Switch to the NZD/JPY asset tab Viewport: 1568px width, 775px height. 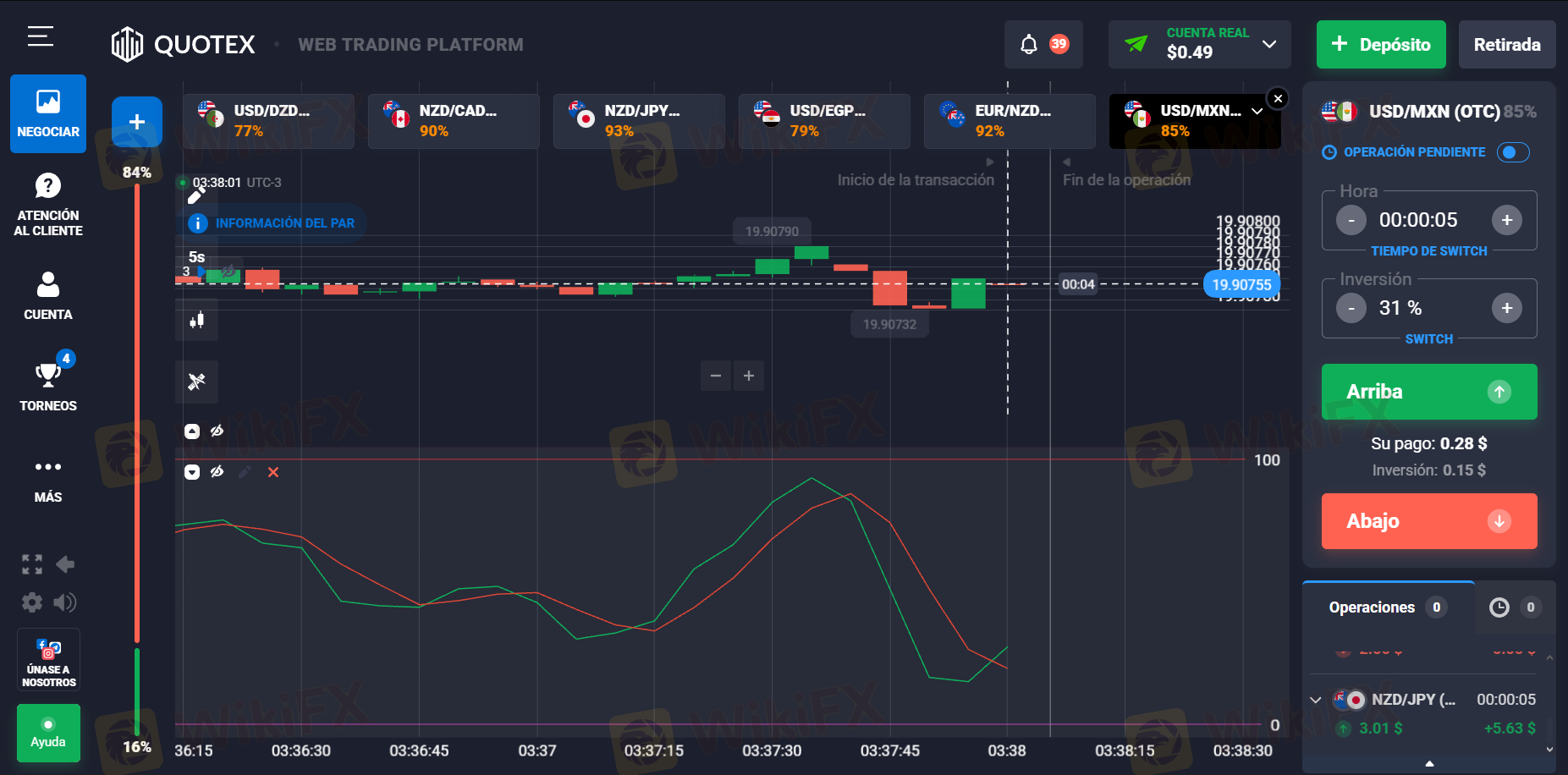[x=639, y=121]
